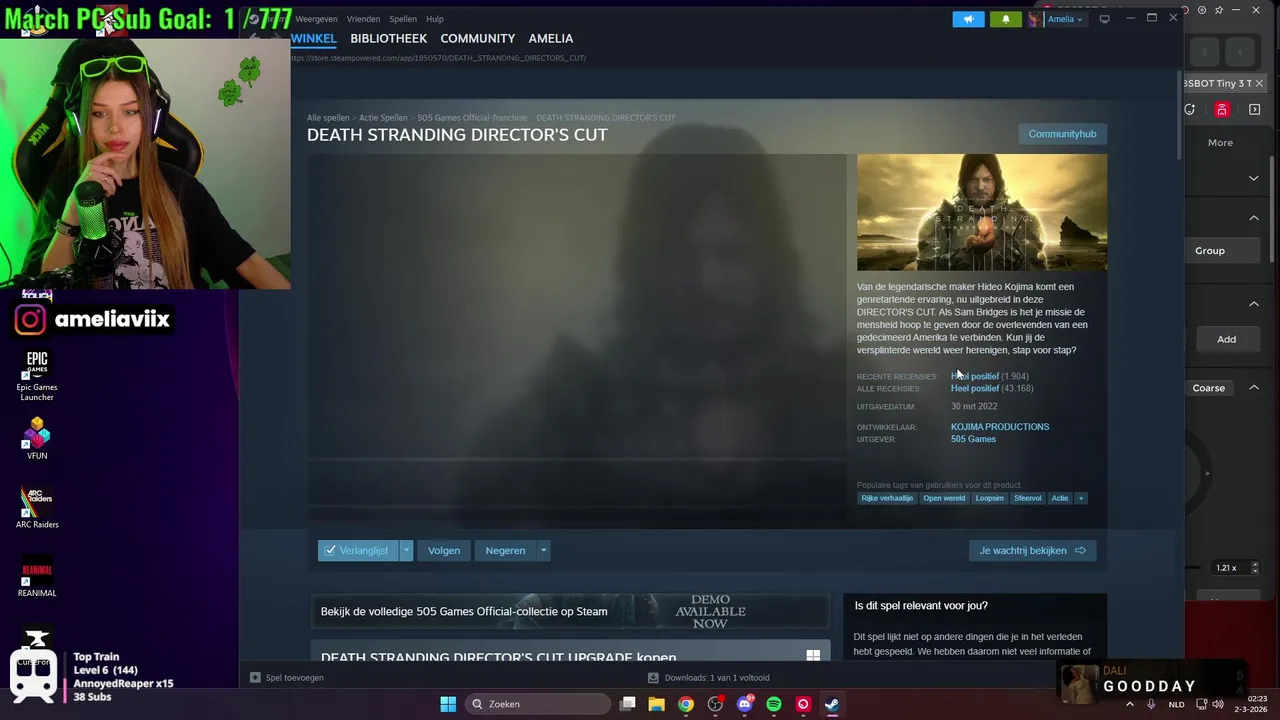Viewport: 1280px width, 720px height.
Task: Click the red device icon in OBSBOT toolbar
Action: click(1222, 110)
